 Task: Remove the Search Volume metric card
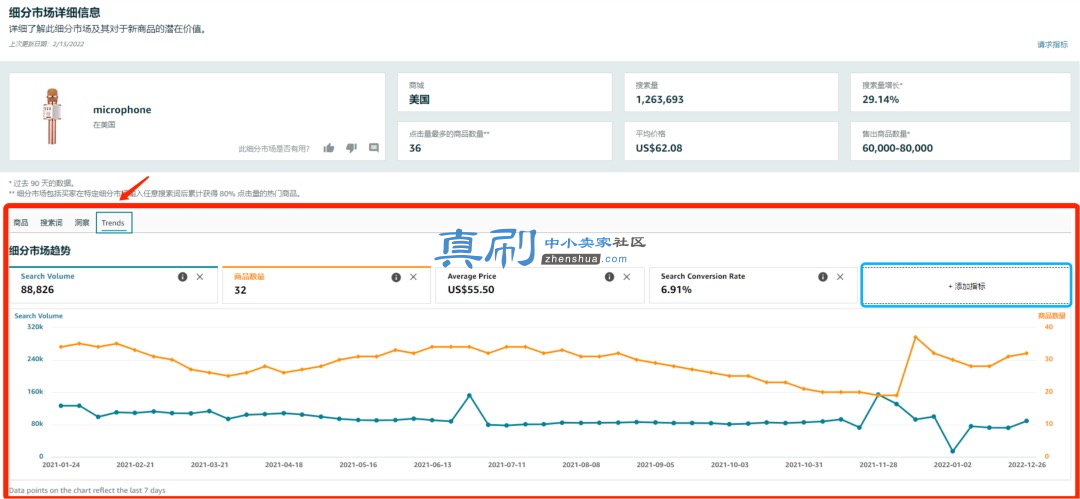(x=200, y=276)
